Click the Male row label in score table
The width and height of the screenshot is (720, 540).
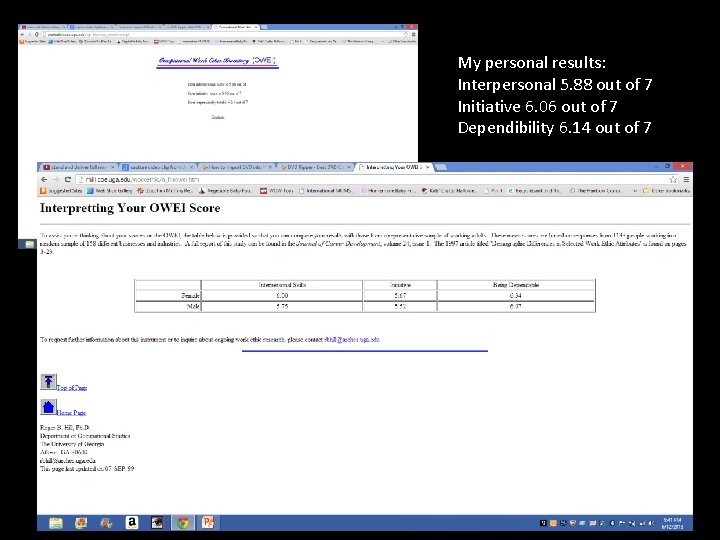click(193, 306)
